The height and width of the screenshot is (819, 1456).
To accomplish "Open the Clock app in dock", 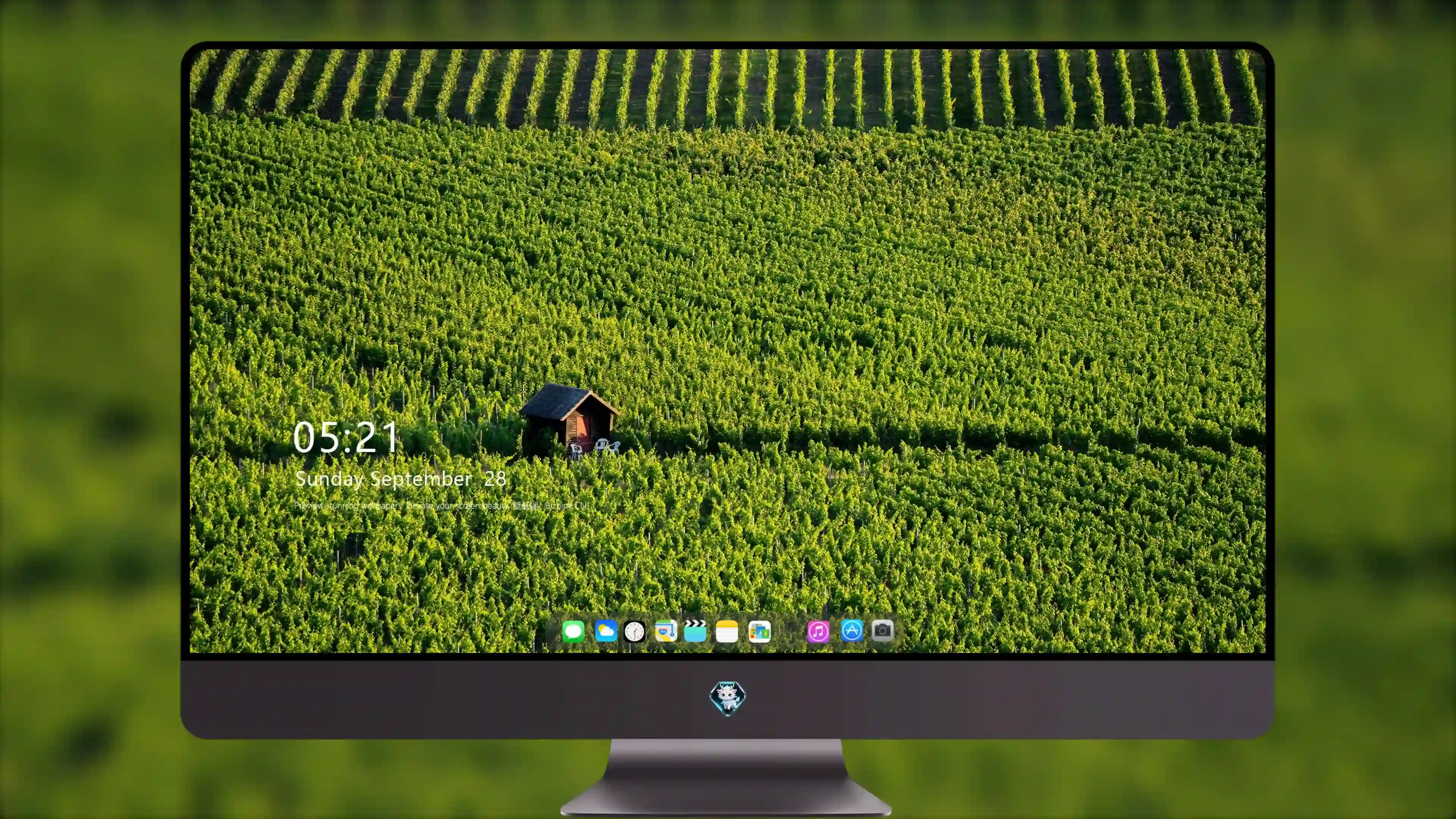I will click(635, 631).
